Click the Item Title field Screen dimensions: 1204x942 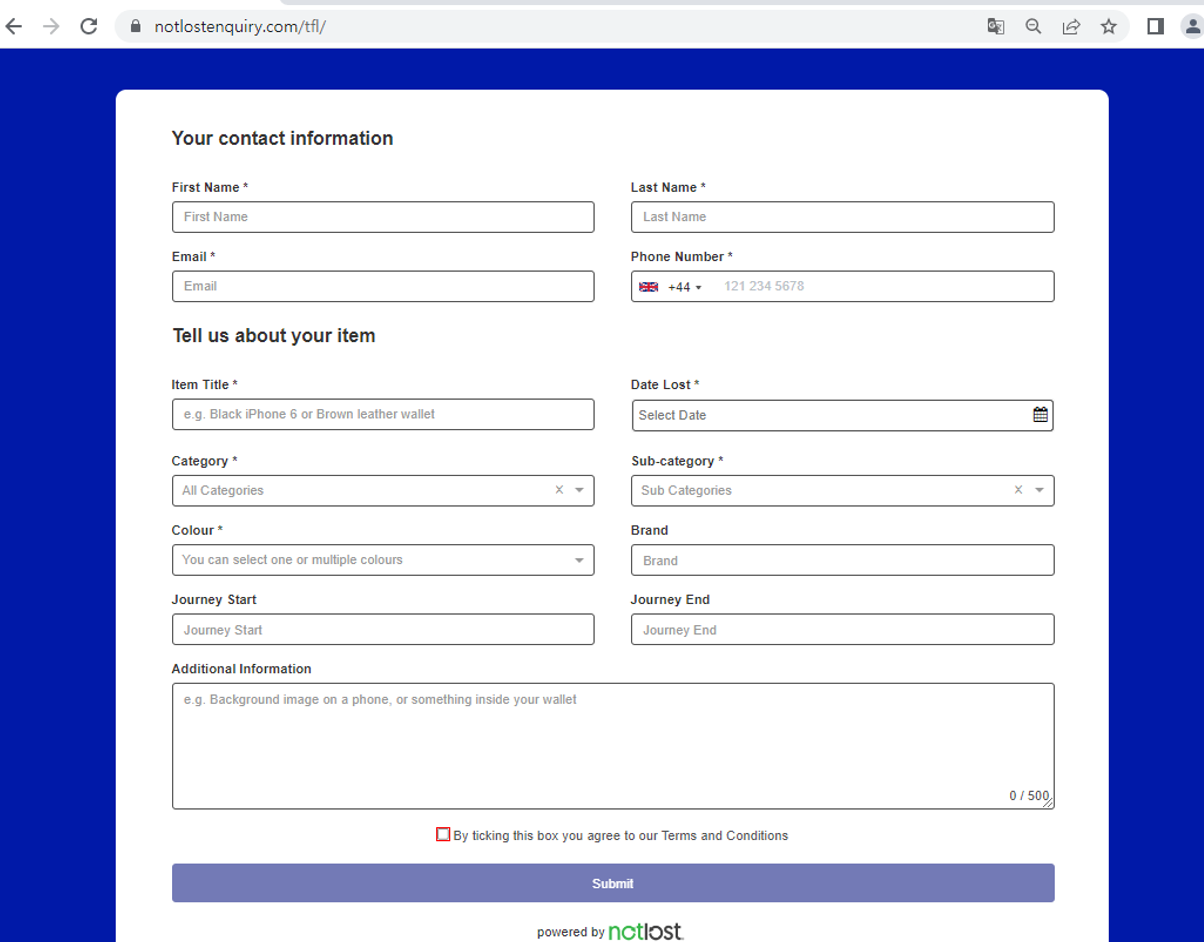coord(383,414)
